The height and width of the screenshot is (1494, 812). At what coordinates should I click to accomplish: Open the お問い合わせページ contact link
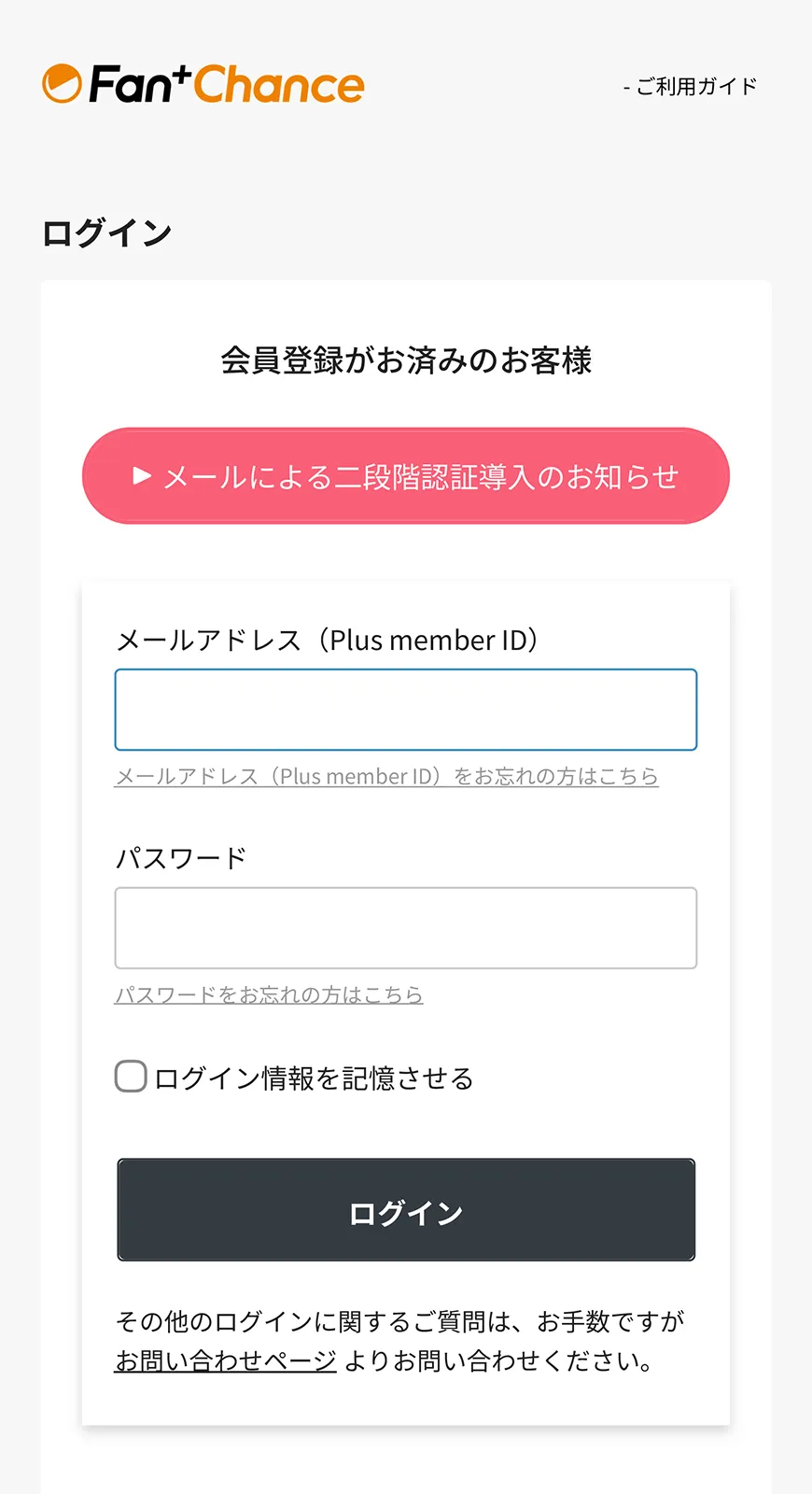(x=225, y=1361)
